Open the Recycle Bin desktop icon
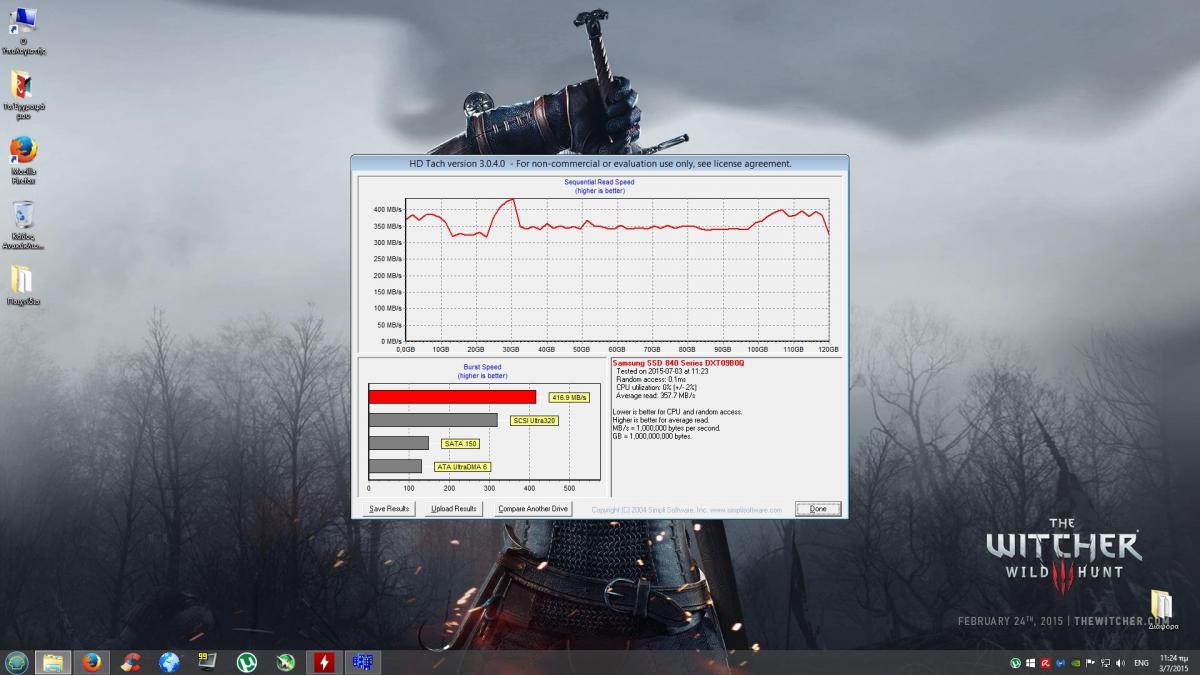Image resolution: width=1200 pixels, height=675 pixels. (23, 225)
